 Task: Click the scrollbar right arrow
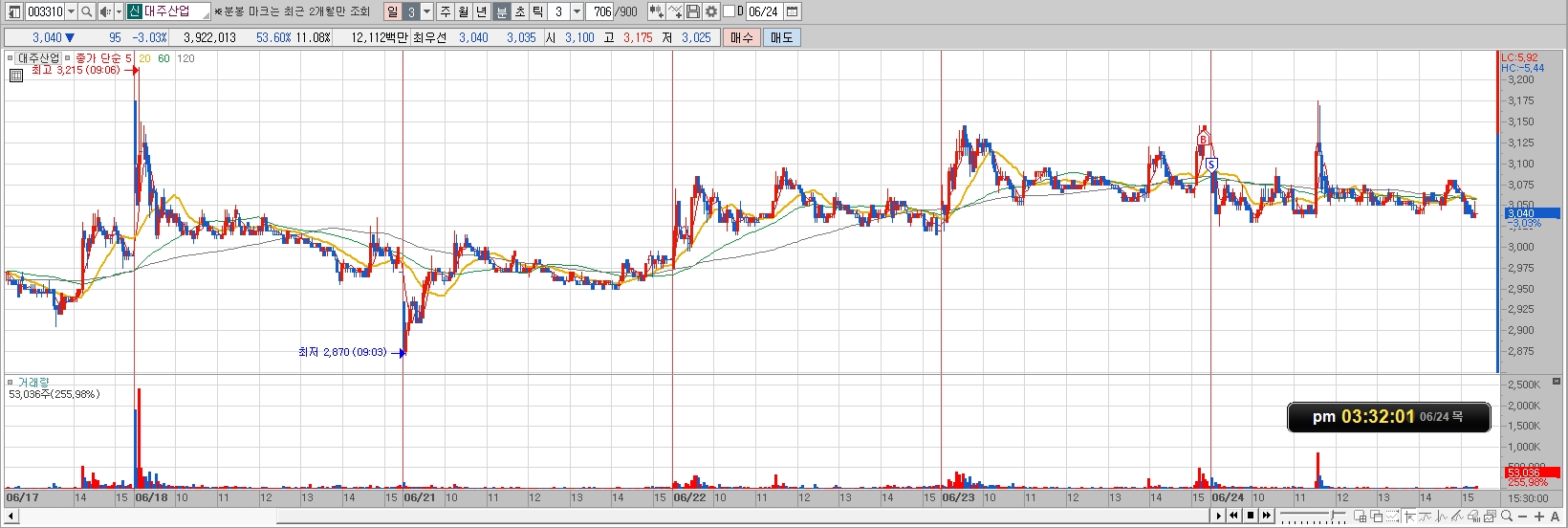1218,517
